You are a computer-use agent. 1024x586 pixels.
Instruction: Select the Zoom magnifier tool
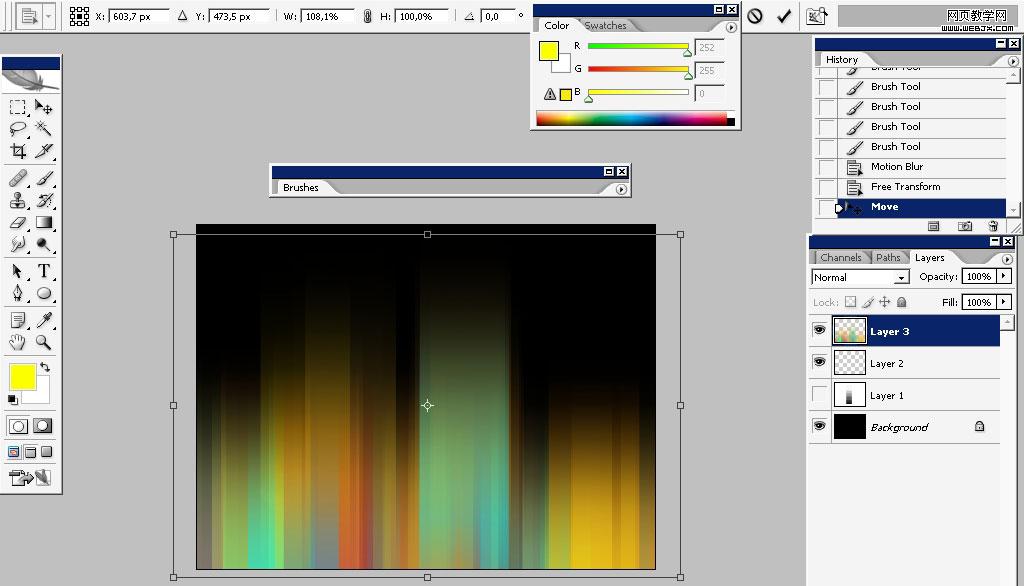(x=44, y=342)
